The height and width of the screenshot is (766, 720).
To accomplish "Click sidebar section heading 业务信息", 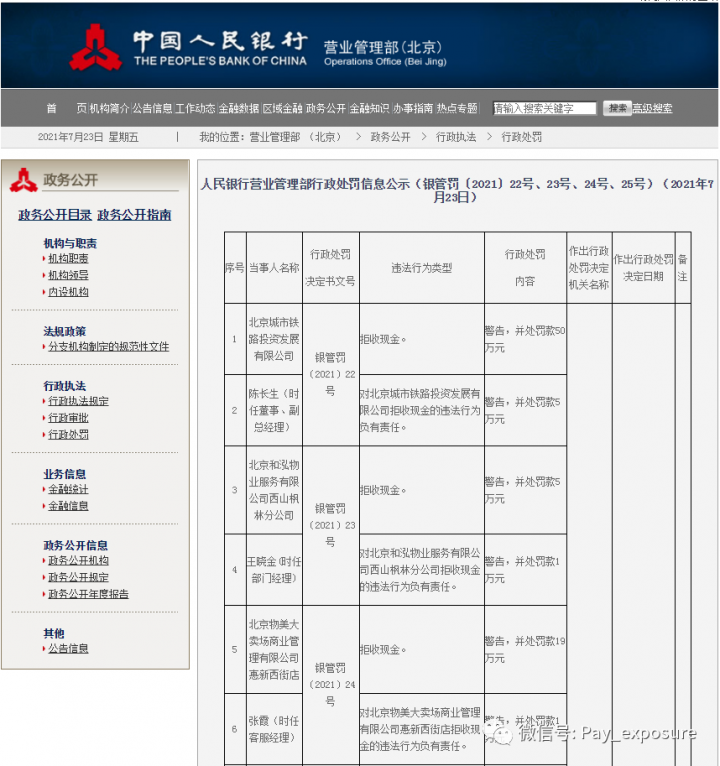I will click(64, 474).
